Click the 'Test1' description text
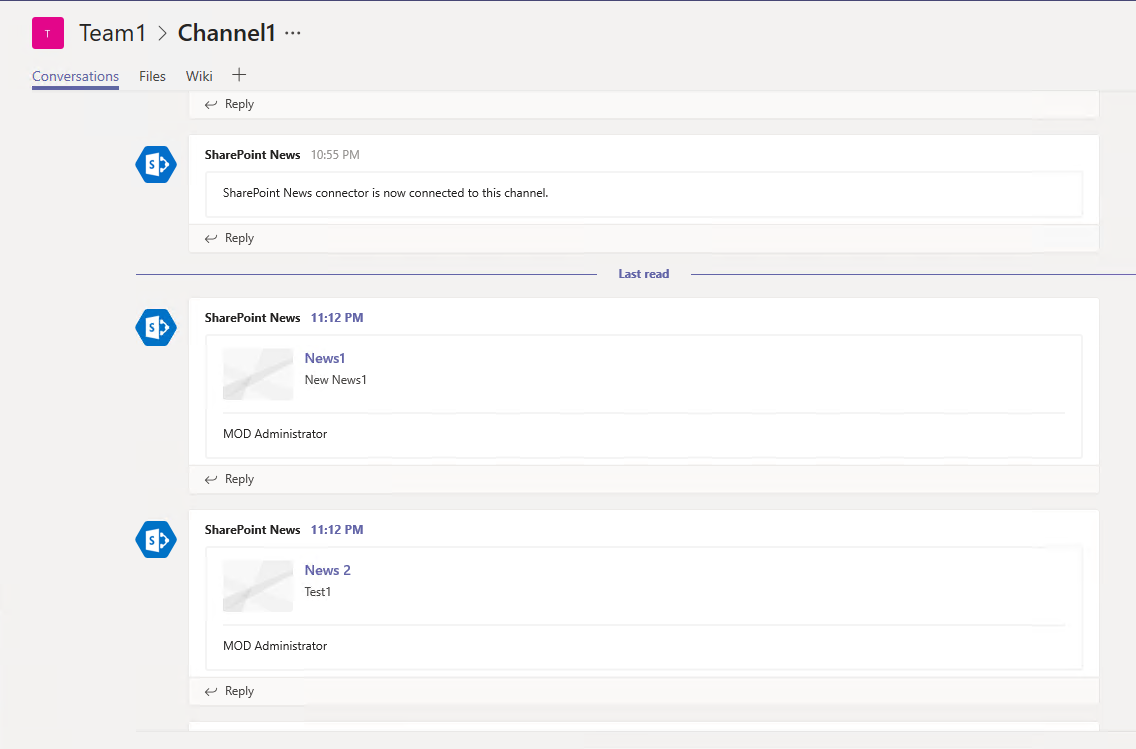The height and width of the screenshot is (749, 1136). pos(317,593)
